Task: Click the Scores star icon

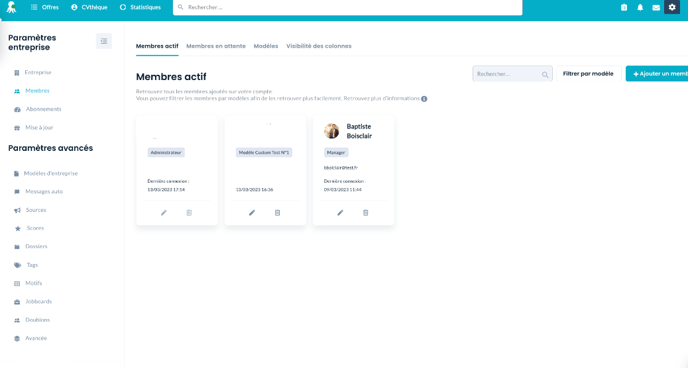Action: click(x=18, y=229)
